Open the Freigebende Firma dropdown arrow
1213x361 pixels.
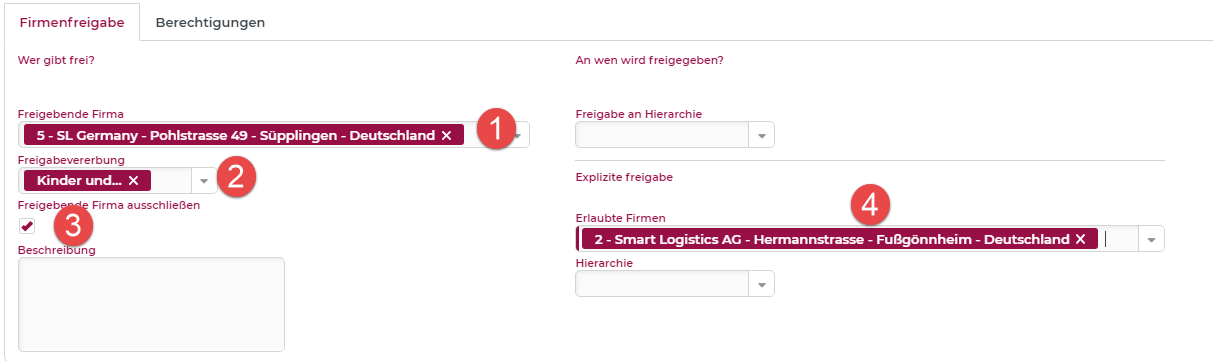518,135
